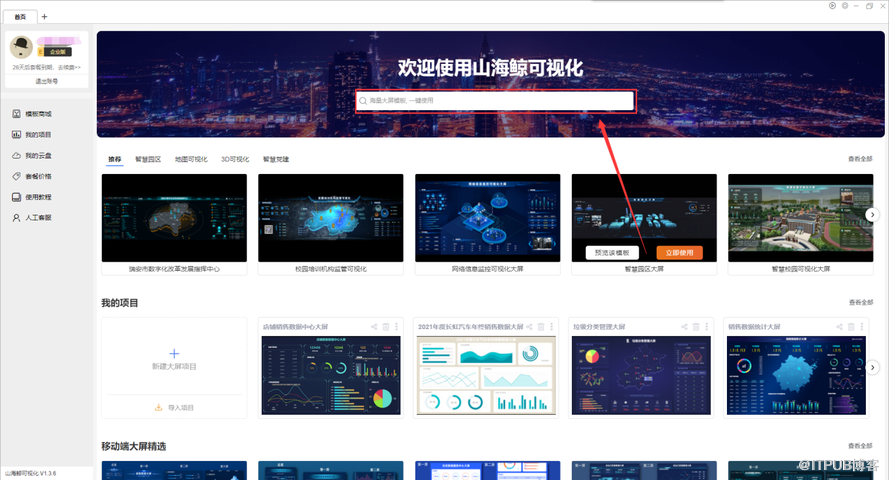
Task: Open 使用教程 tutorials from the sidebar
Action: click(x=38, y=197)
